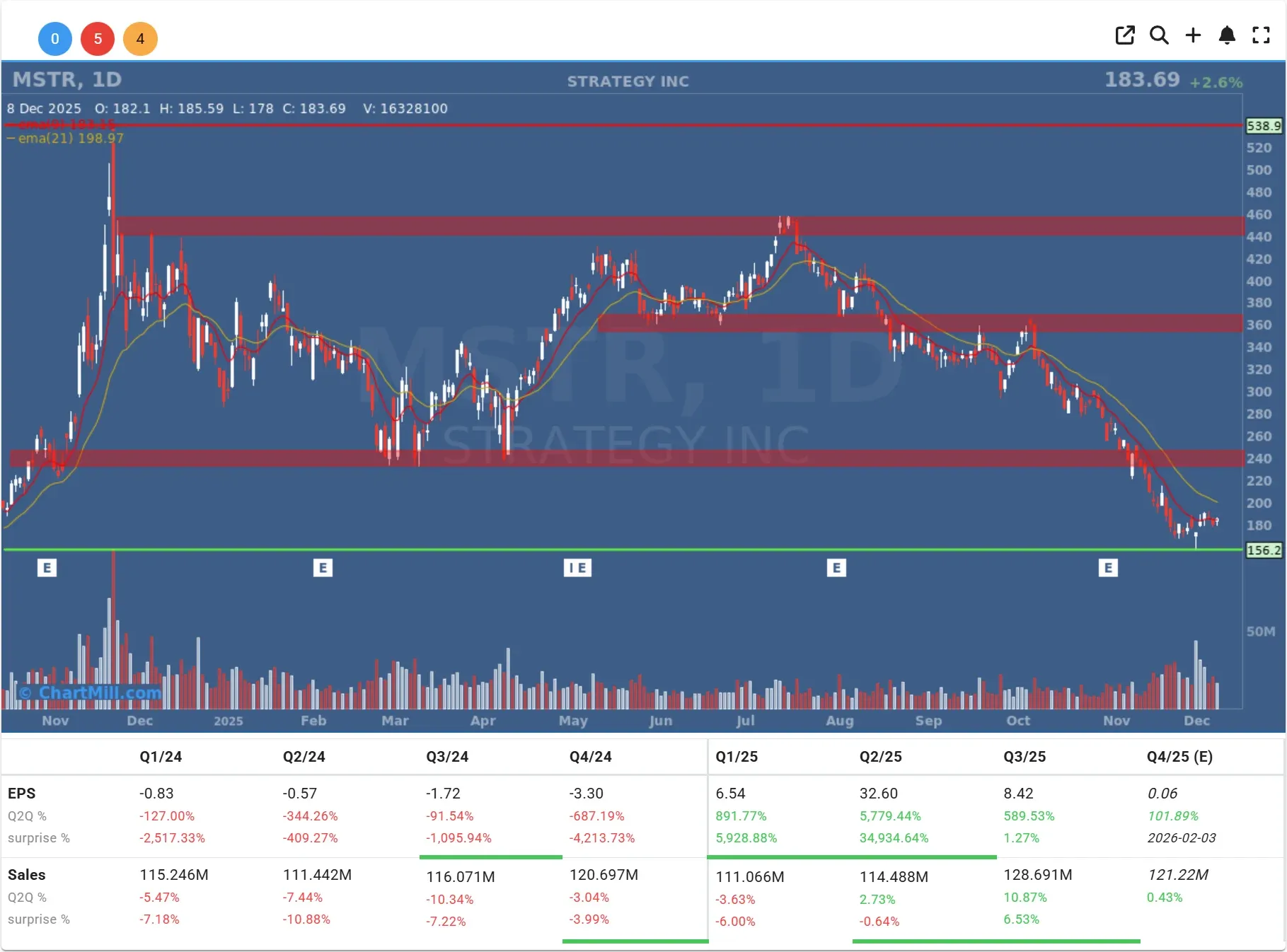This screenshot has width=1287, height=952.
Task: Toggle the ema(9) indicator legend
Action: 64,123
